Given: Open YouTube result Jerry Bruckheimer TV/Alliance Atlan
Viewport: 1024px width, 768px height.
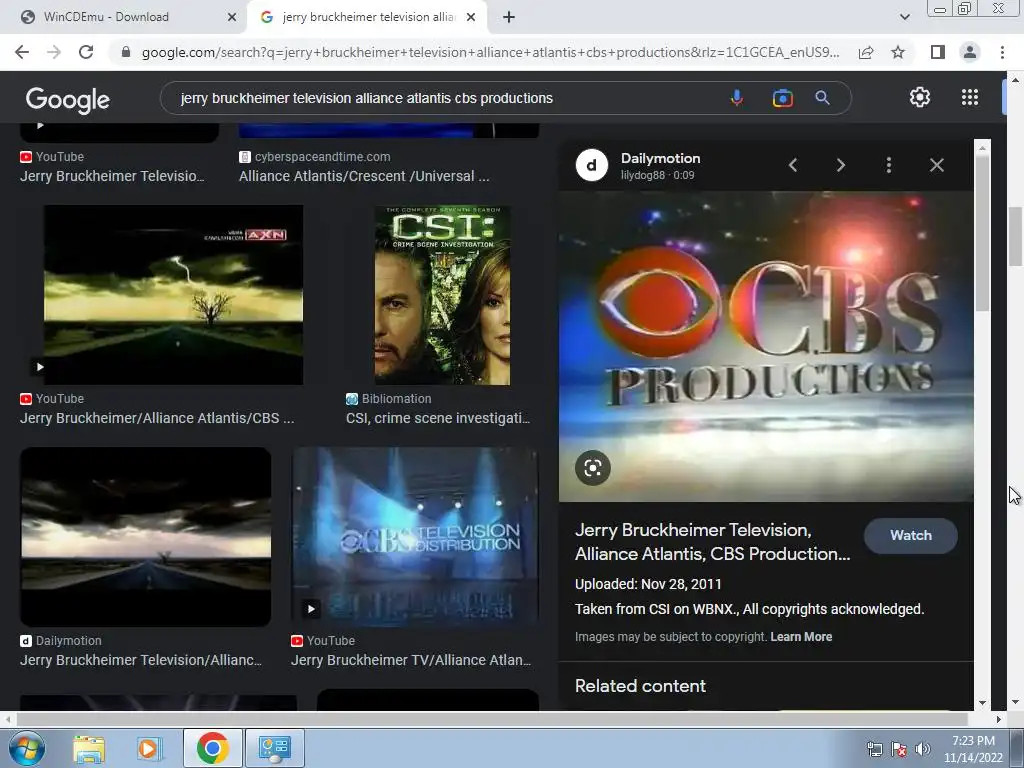Looking at the screenshot, I should point(411,660).
